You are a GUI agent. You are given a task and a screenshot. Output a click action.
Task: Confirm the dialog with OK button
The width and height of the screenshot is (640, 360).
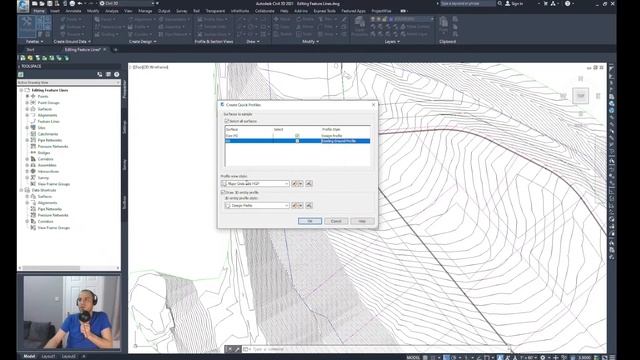click(x=310, y=221)
